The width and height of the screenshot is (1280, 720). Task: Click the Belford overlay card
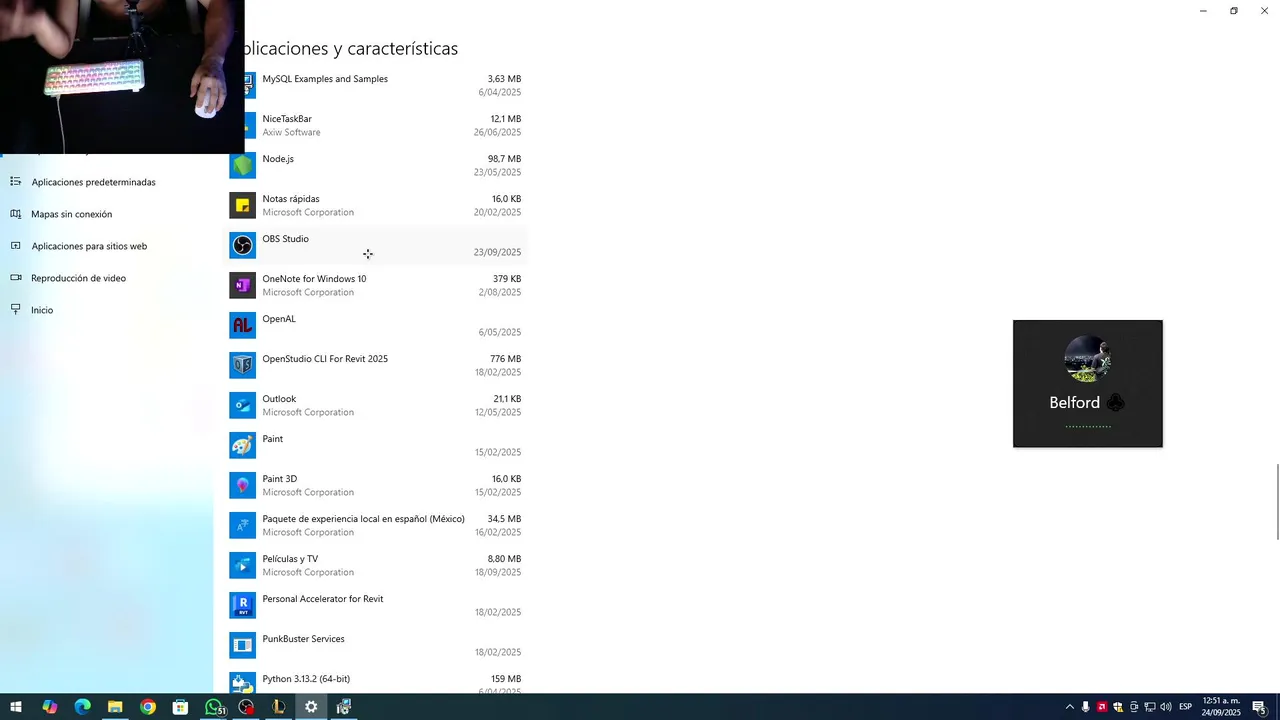(x=1088, y=384)
